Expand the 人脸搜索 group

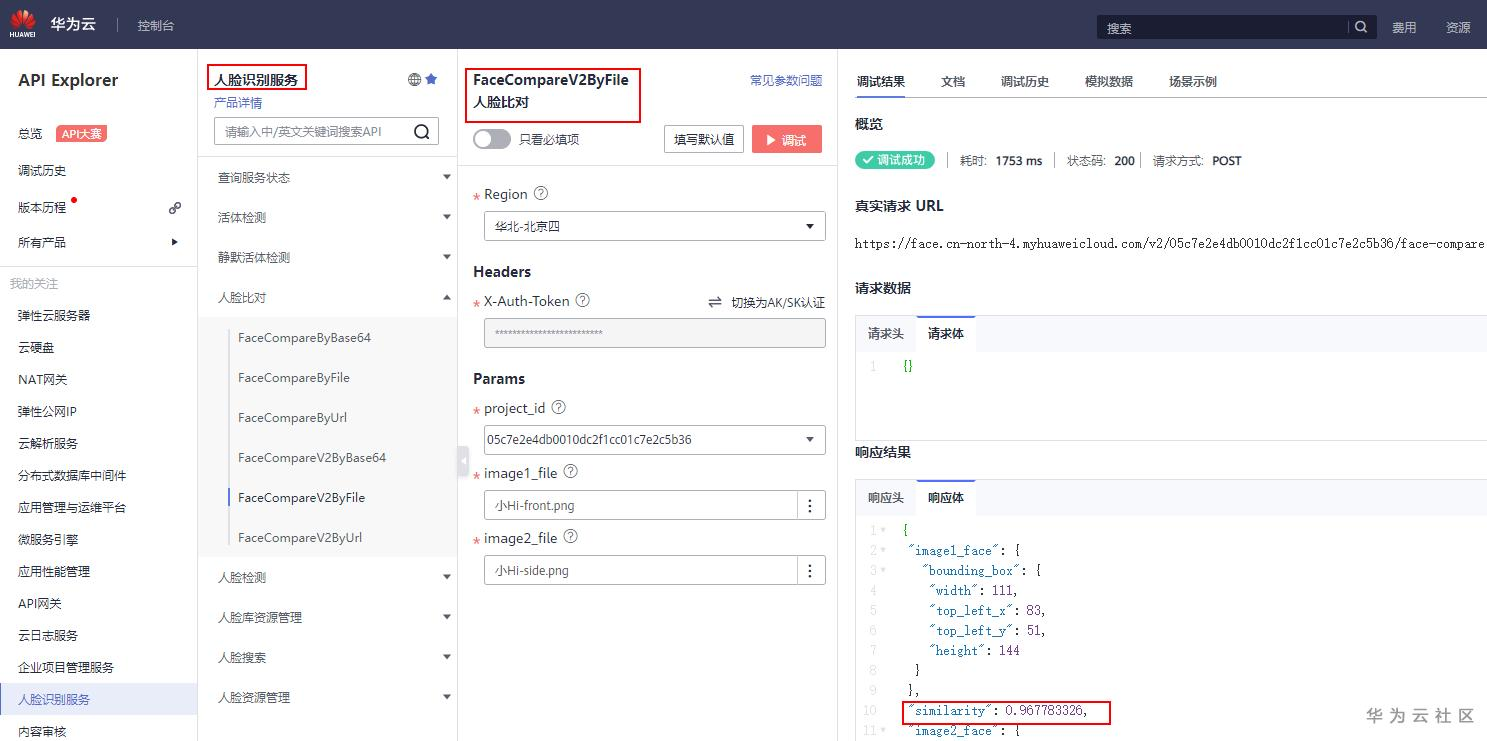coord(447,657)
